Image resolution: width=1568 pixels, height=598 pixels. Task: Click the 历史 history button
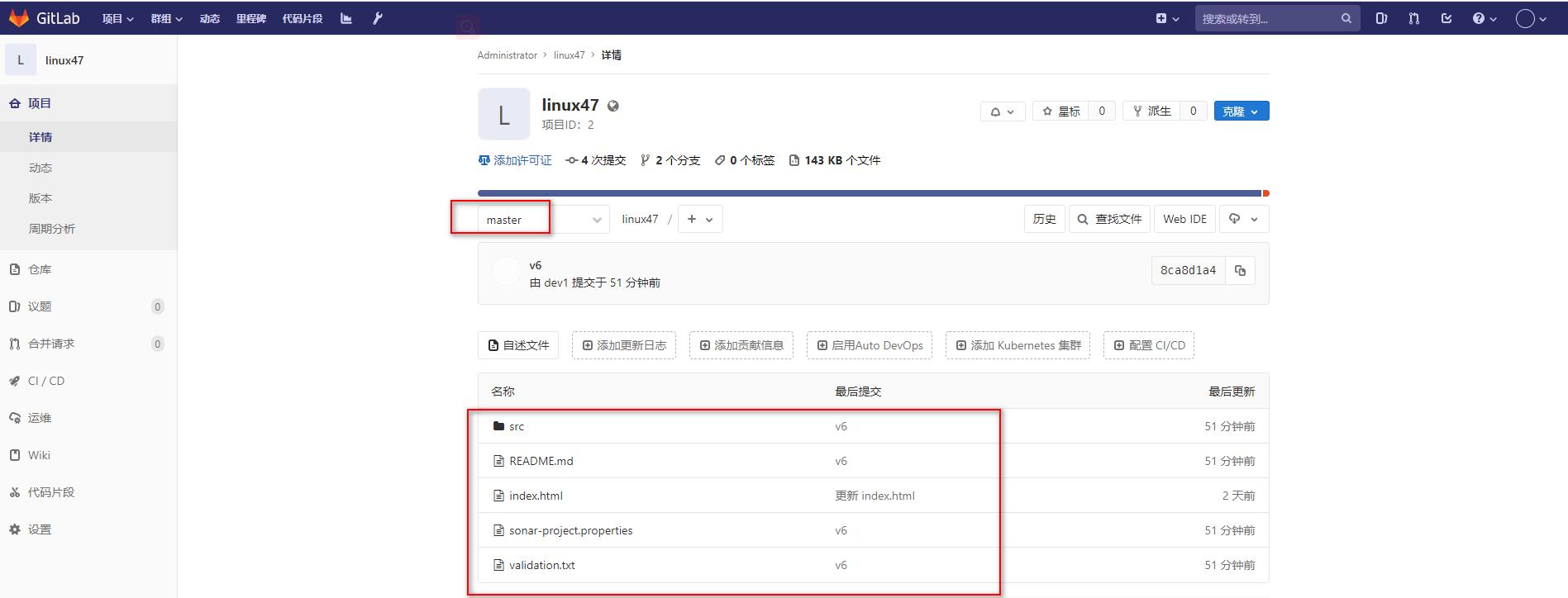click(1045, 219)
